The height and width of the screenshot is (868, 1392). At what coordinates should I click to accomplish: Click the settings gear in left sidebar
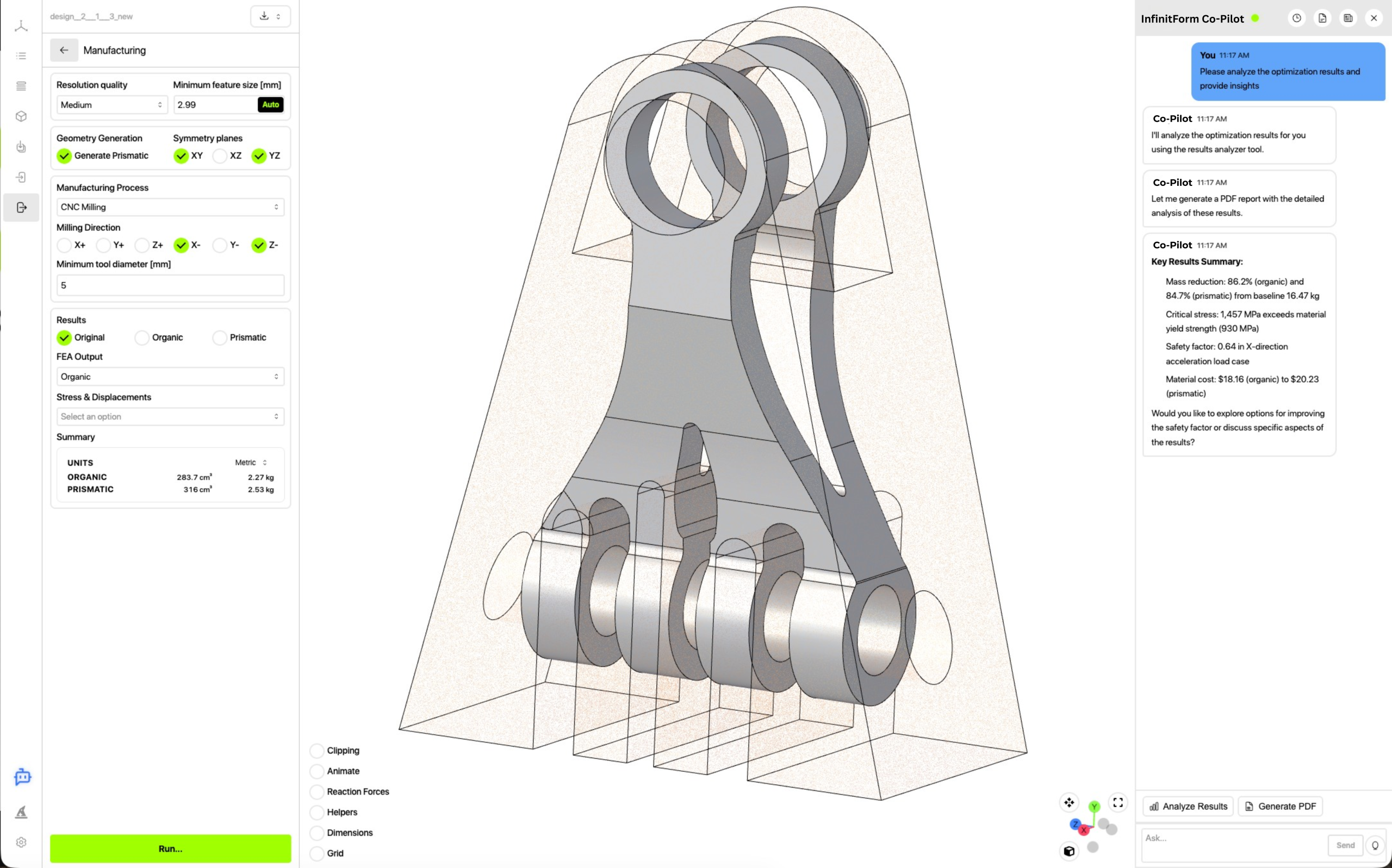pos(21,842)
